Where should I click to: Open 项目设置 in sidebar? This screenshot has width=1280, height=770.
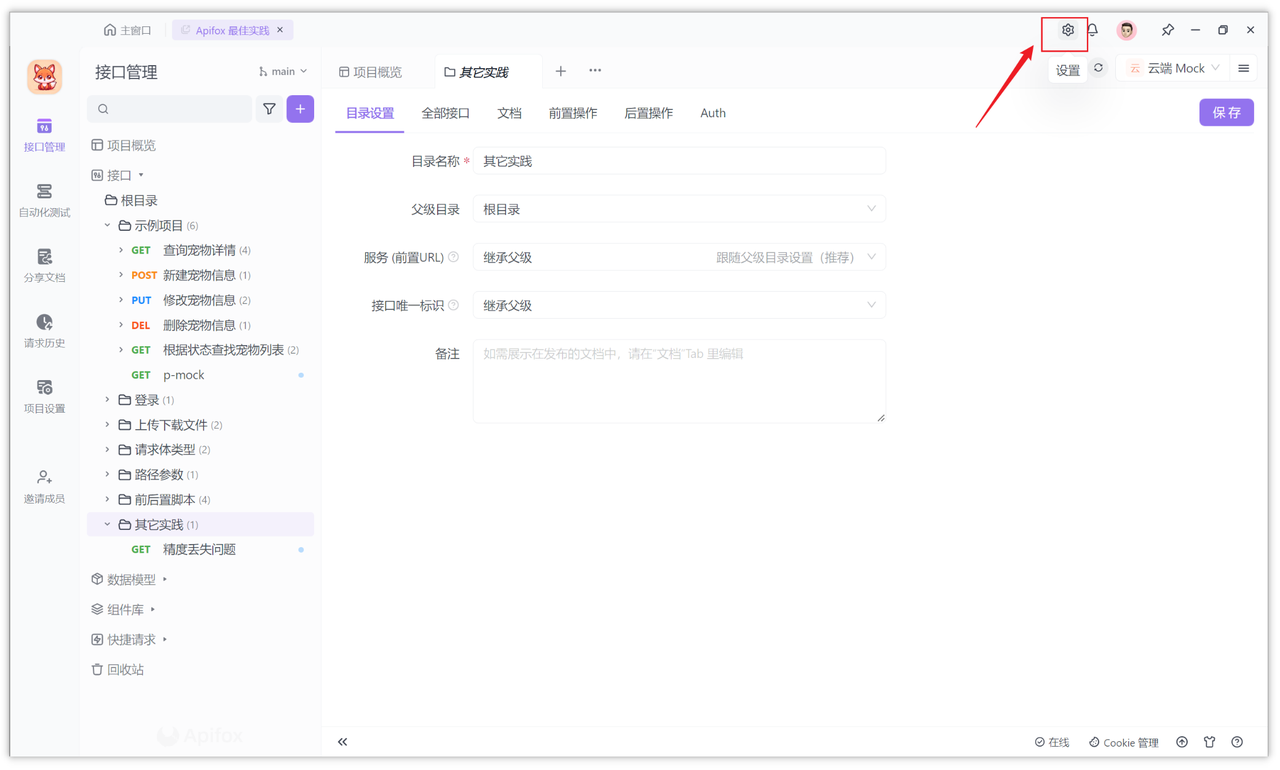tap(44, 397)
